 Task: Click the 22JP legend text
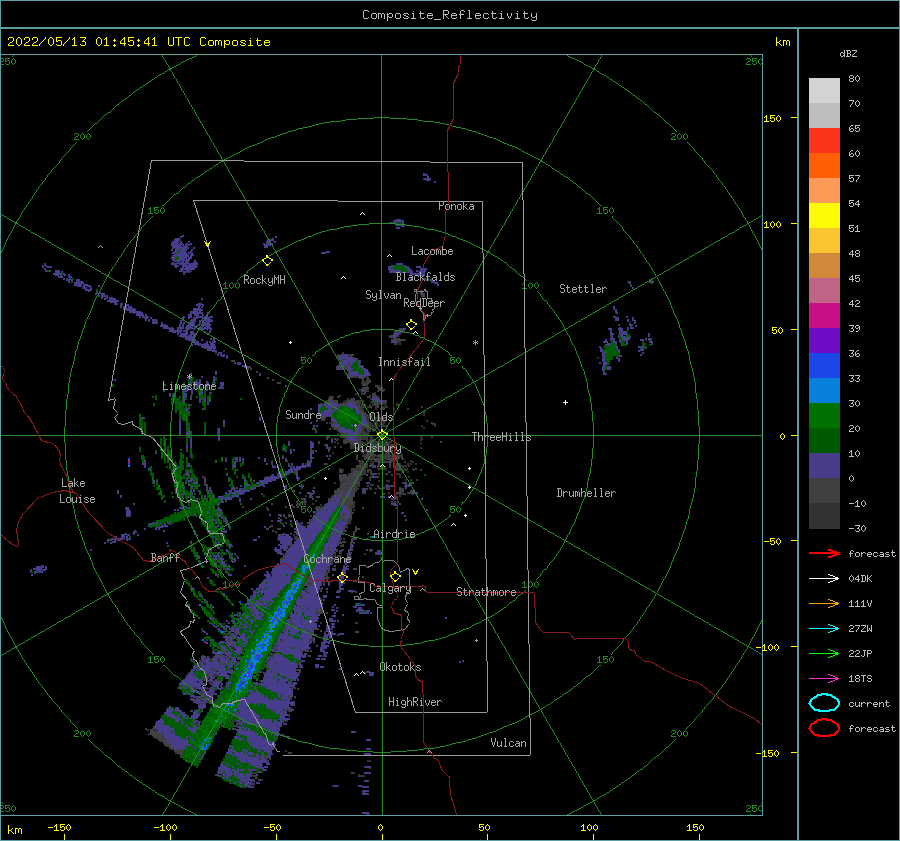tap(860, 653)
